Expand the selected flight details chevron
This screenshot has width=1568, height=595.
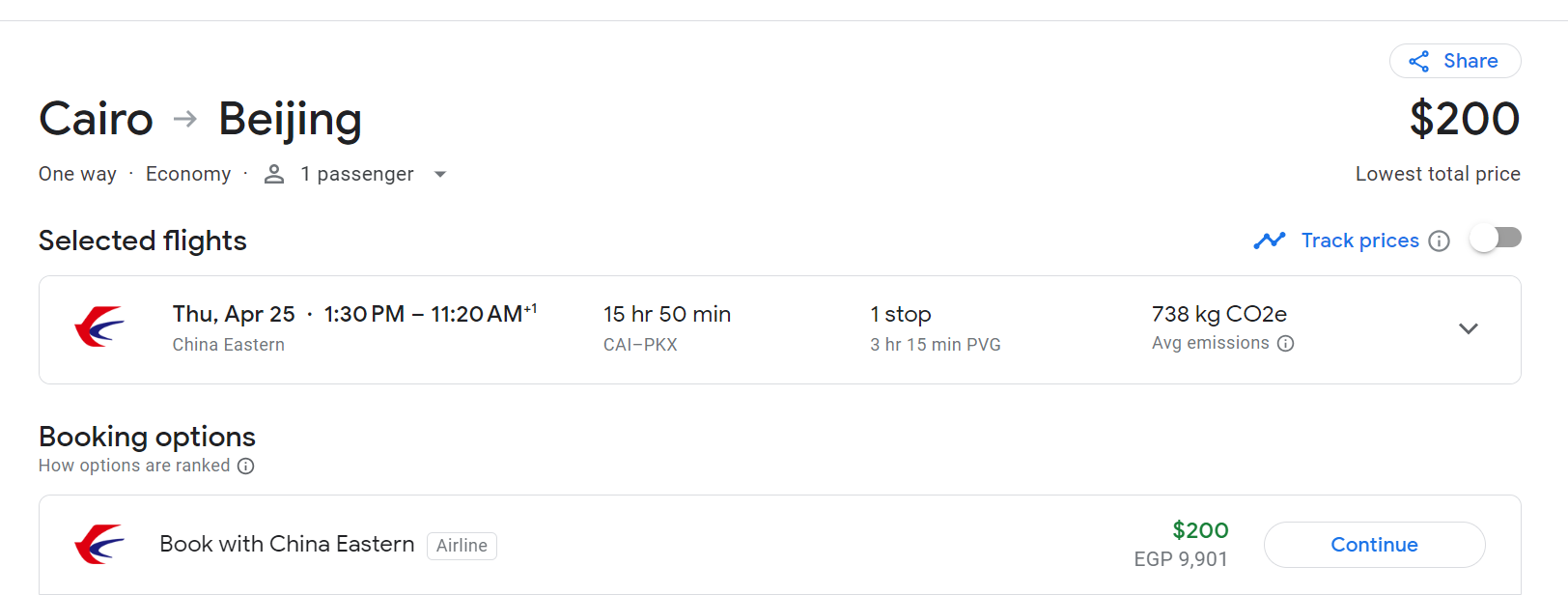(x=1468, y=329)
